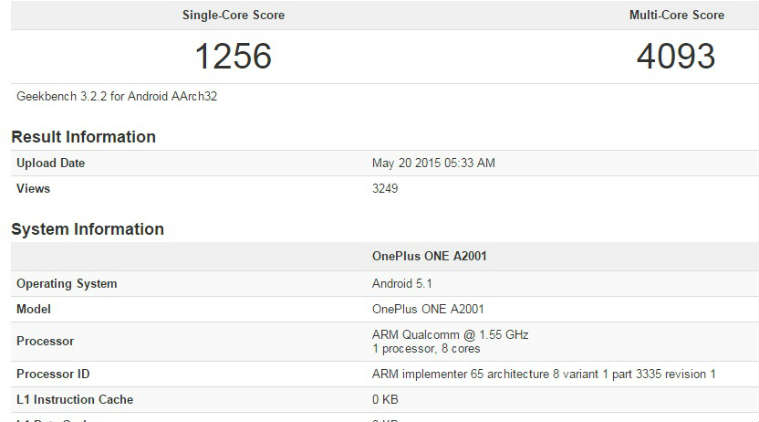Select the ARM implementer 65 architecture value
The width and height of the screenshot is (759, 422).
[x=544, y=374]
